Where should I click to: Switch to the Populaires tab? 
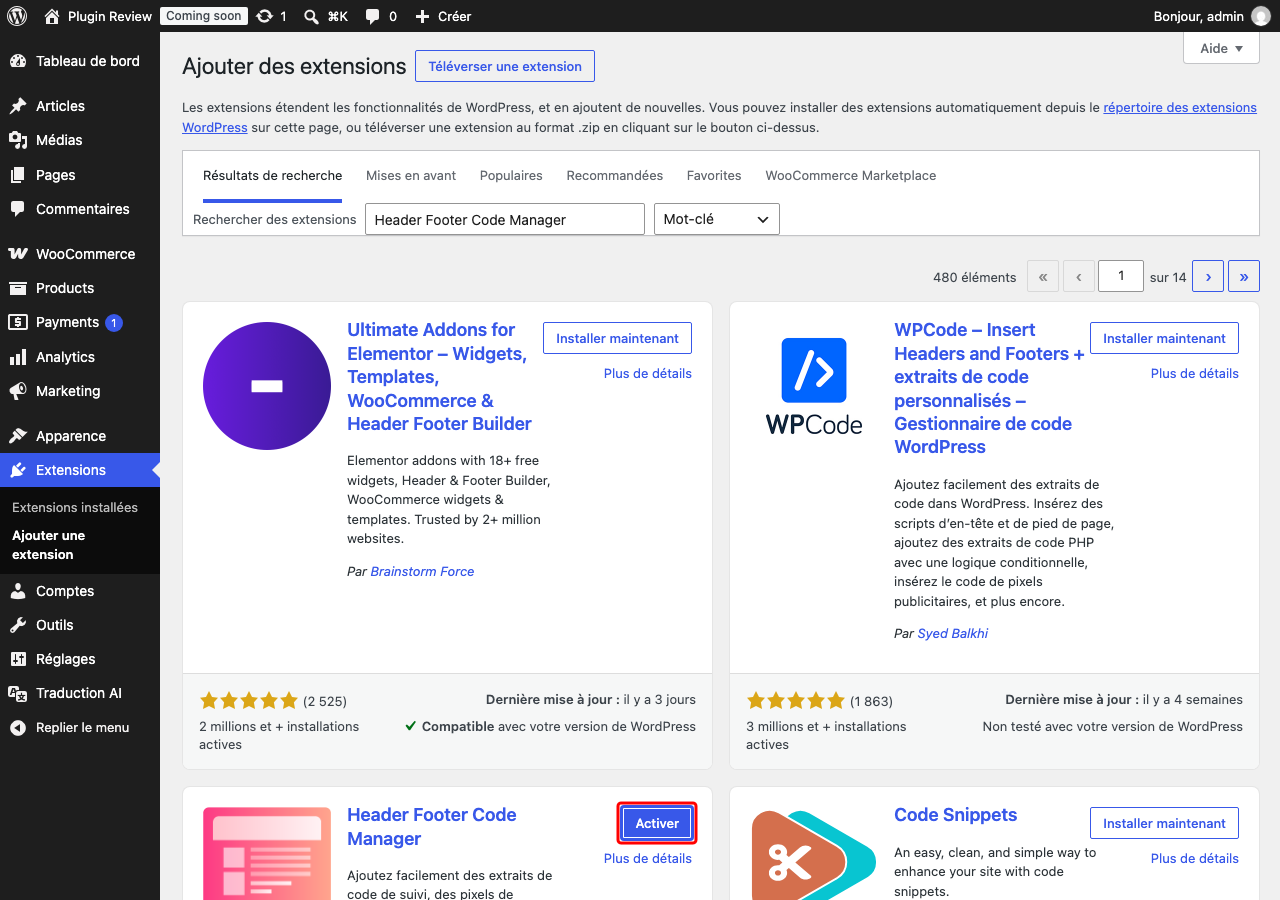point(511,176)
